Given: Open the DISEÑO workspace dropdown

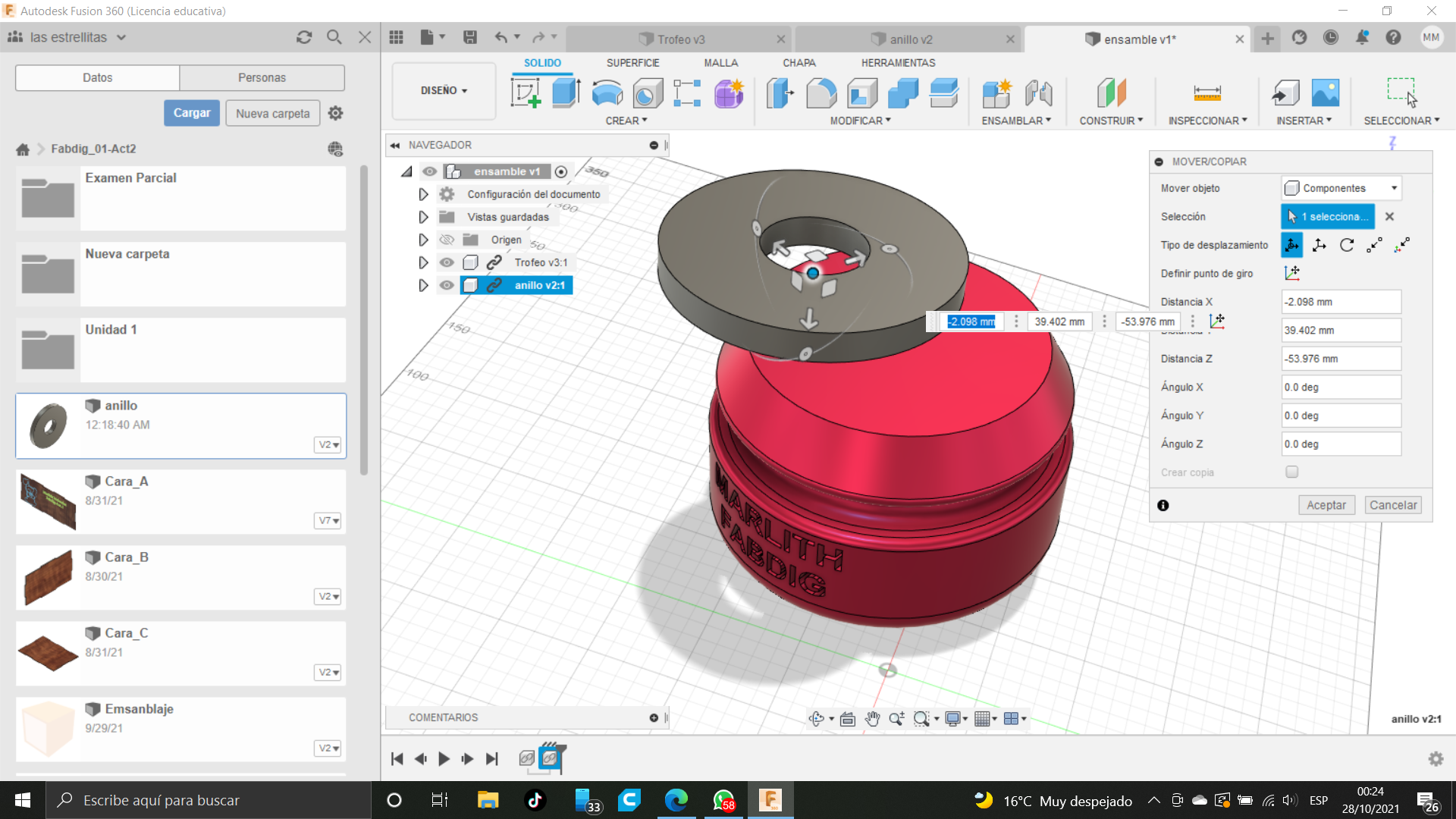Looking at the screenshot, I should 444,90.
